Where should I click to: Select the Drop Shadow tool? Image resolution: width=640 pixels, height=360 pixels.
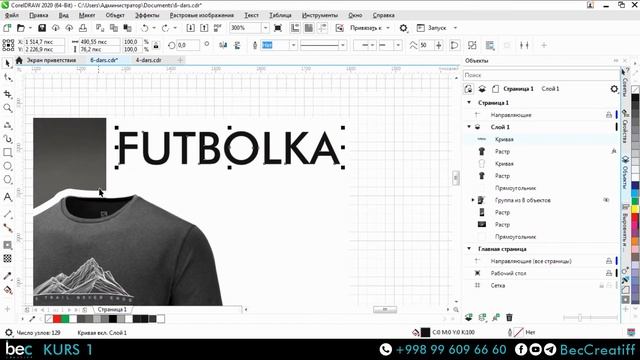coord(7,245)
